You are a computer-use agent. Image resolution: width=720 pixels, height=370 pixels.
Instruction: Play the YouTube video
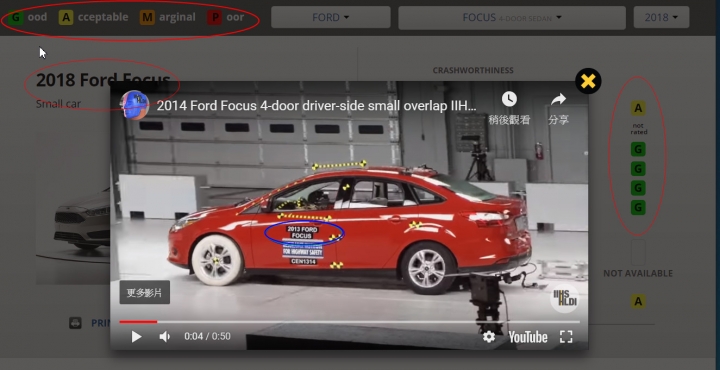(x=136, y=336)
